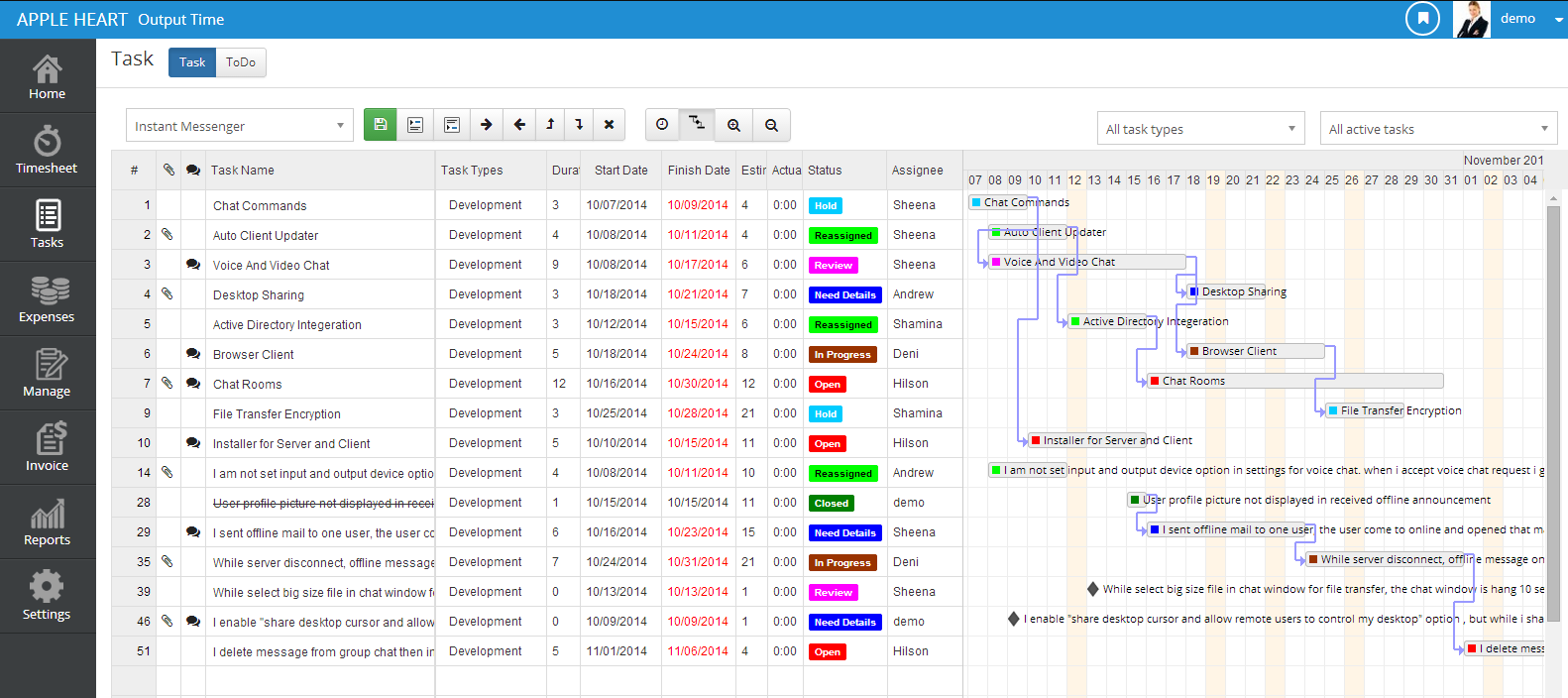Open the Instant Messenger project dropdown
This screenshot has width=1568, height=698.
240,126
